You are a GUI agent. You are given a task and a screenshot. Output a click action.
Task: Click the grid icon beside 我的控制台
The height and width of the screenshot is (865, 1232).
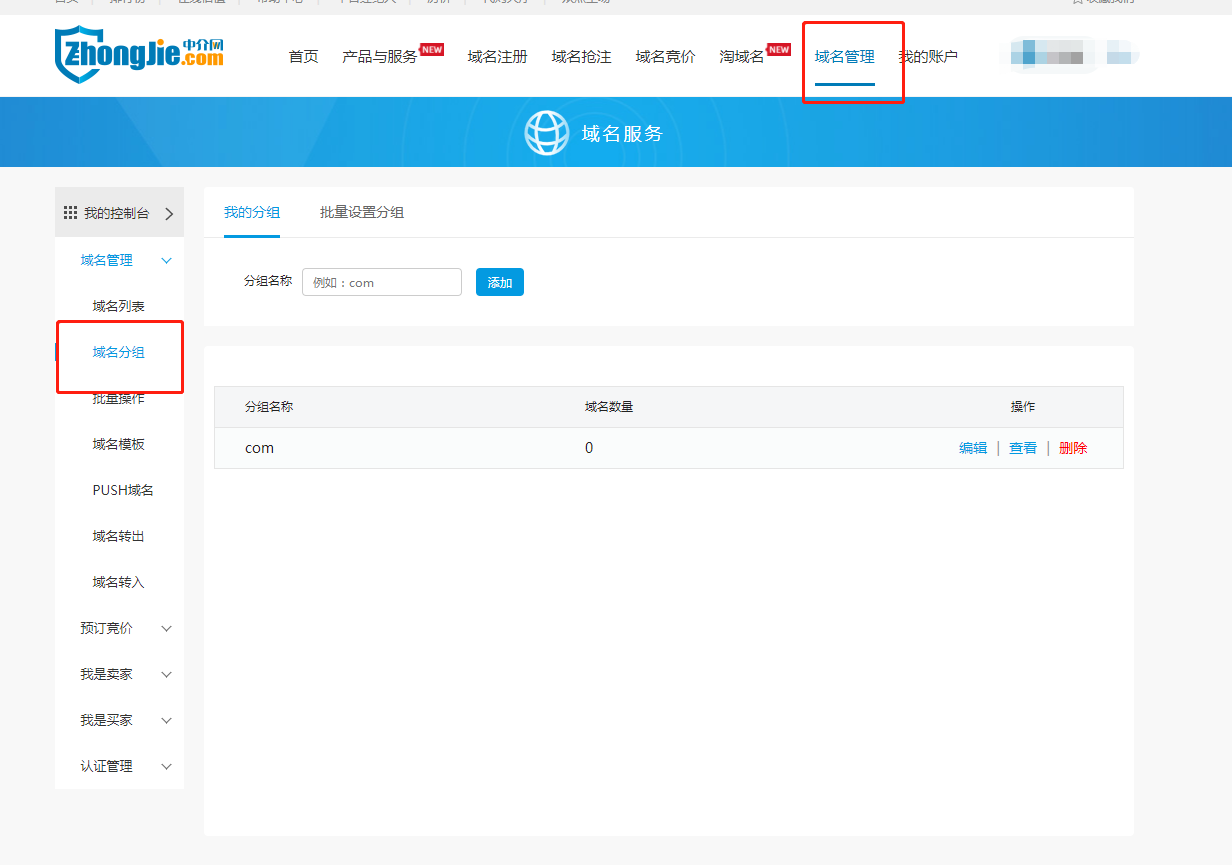click(70, 213)
